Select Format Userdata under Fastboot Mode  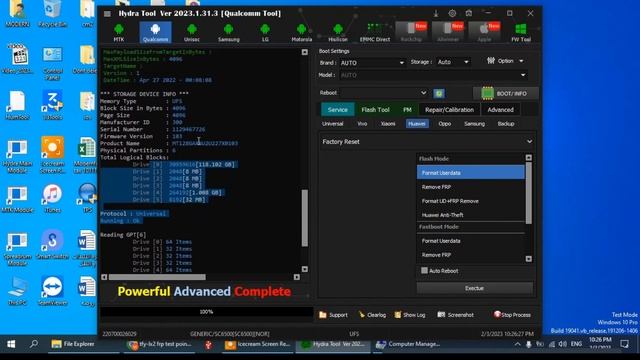pyautogui.click(x=471, y=241)
